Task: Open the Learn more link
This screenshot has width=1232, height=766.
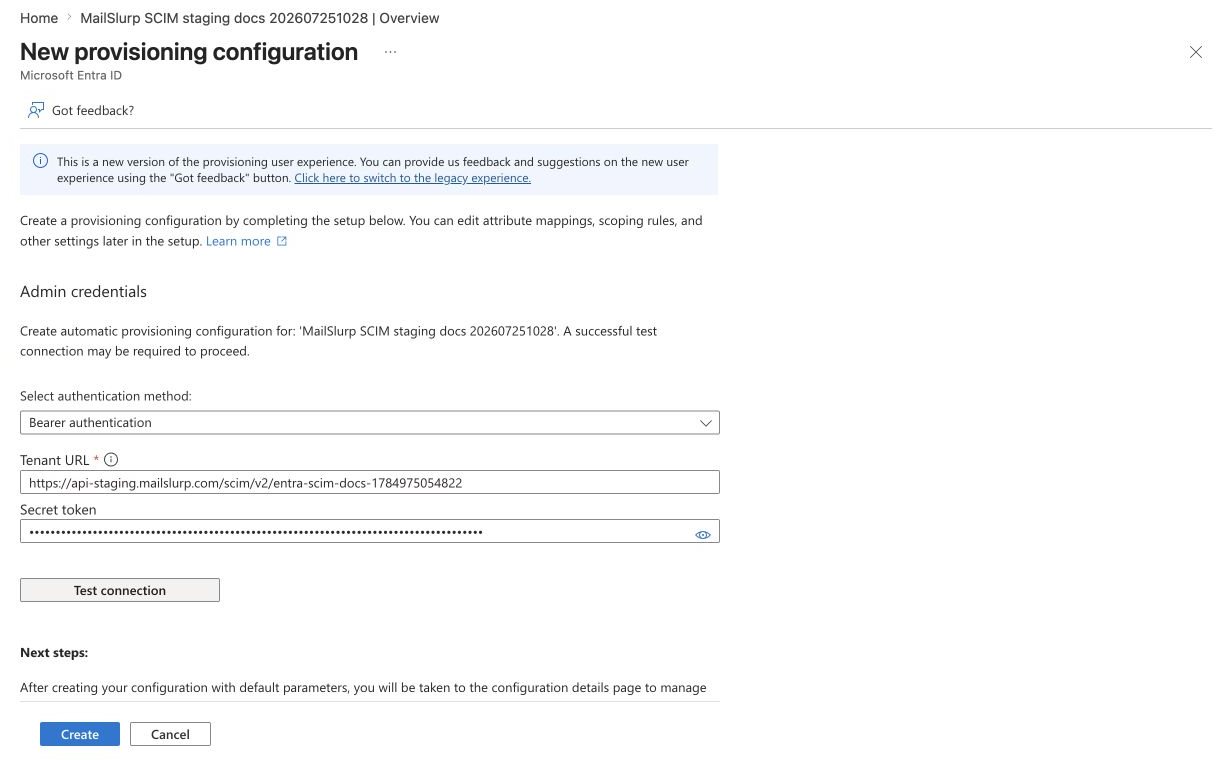Action: coord(238,241)
